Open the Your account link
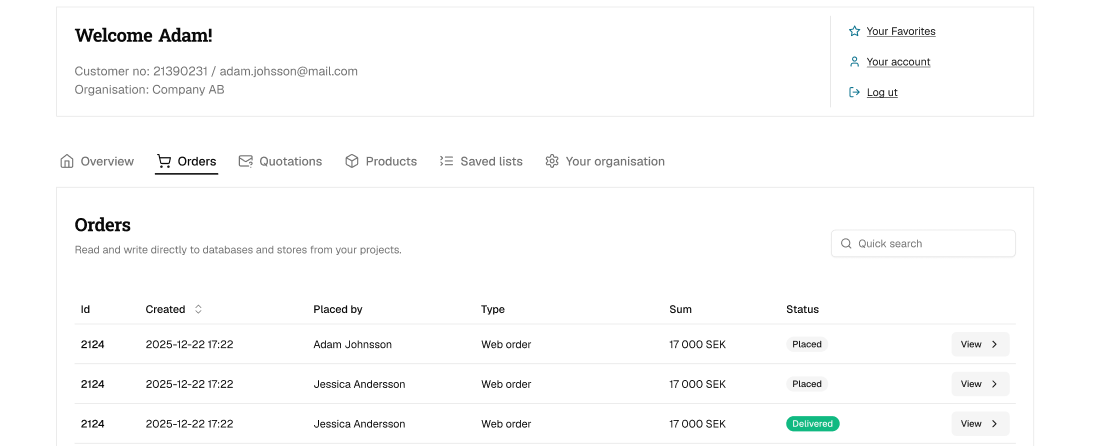 [898, 62]
